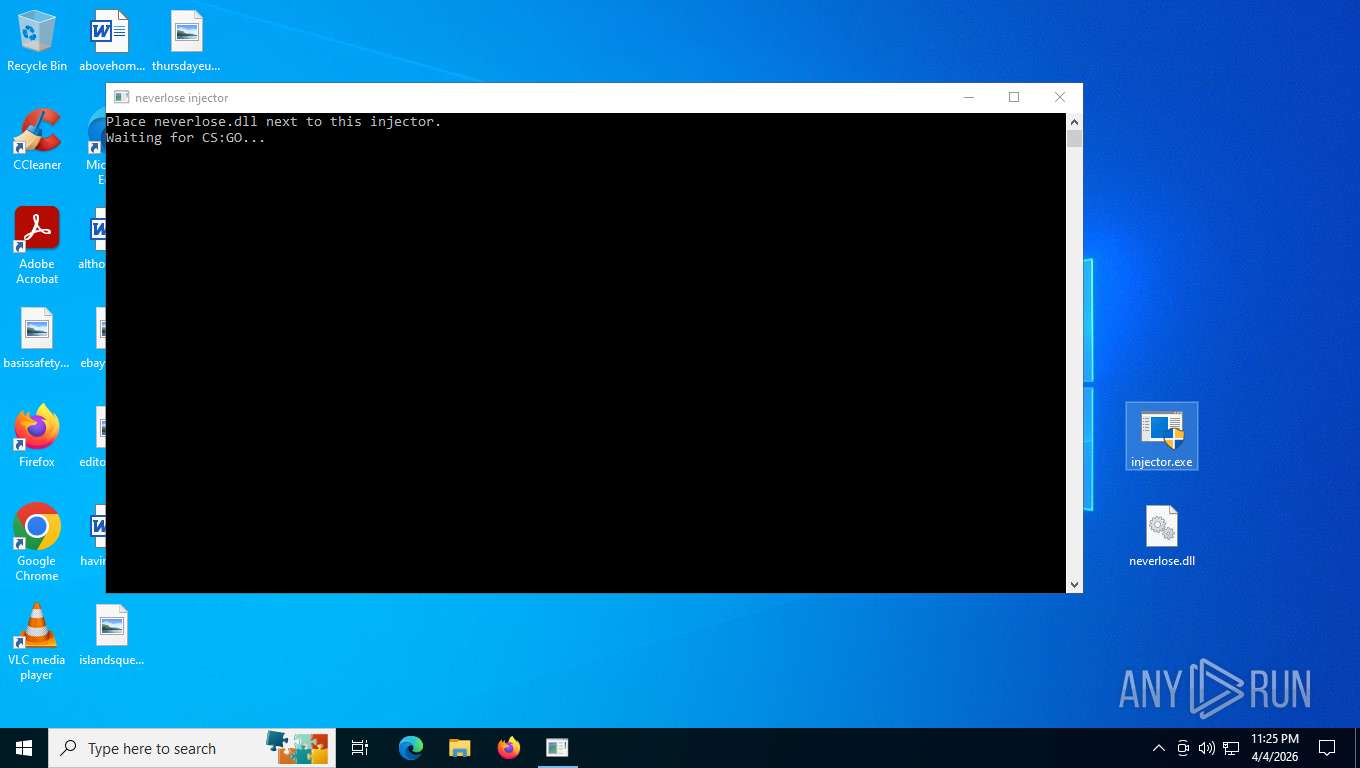This screenshot has width=1360, height=768.
Task: Open the VLC media player shortcut
Action: coord(37,641)
